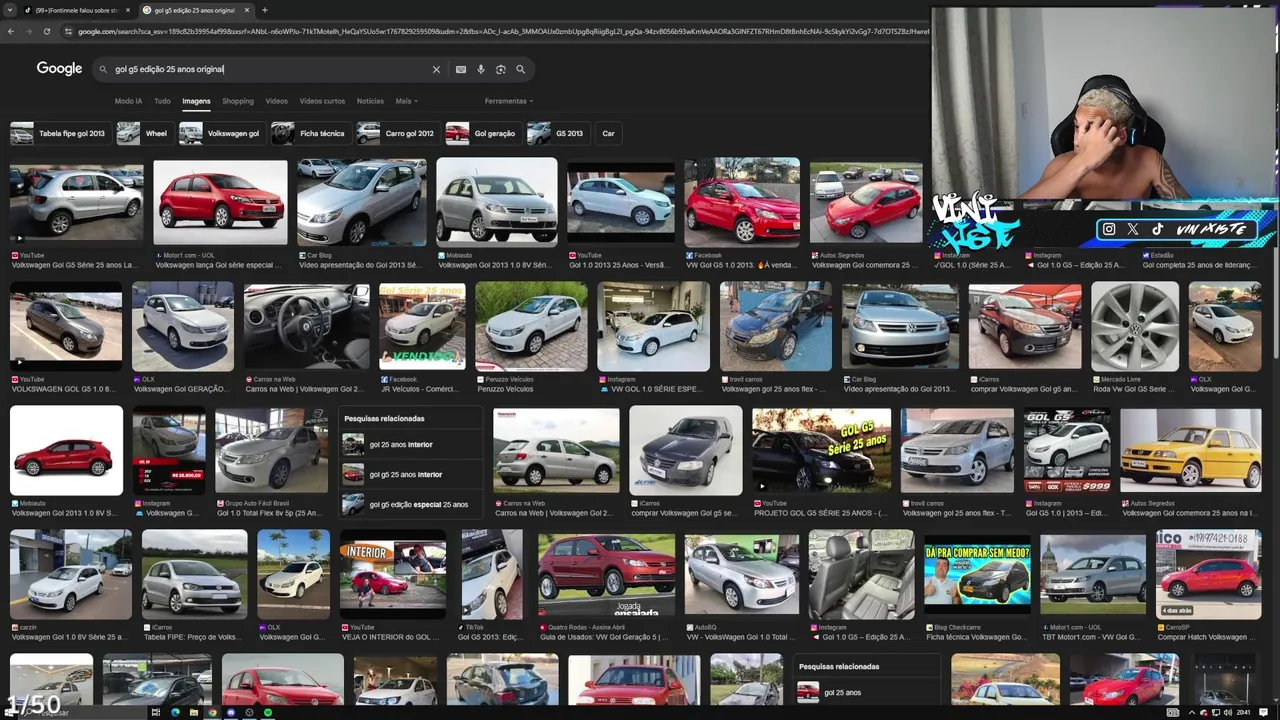The image size is (1280, 720).
Task: Go to the Google logo homepage
Action: coord(59,69)
